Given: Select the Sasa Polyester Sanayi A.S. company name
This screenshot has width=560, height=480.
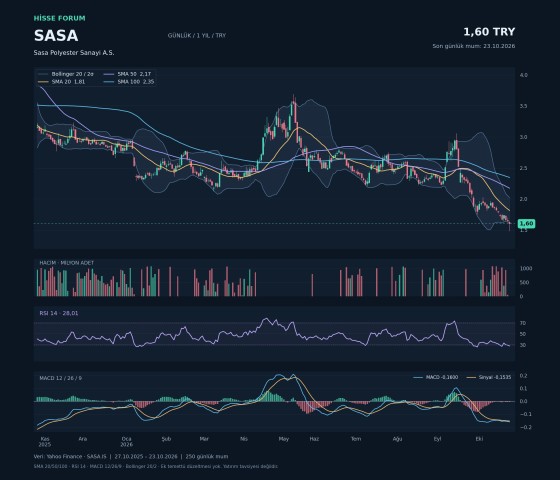Looking at the screenshot, I should click(x=74, y=52).
